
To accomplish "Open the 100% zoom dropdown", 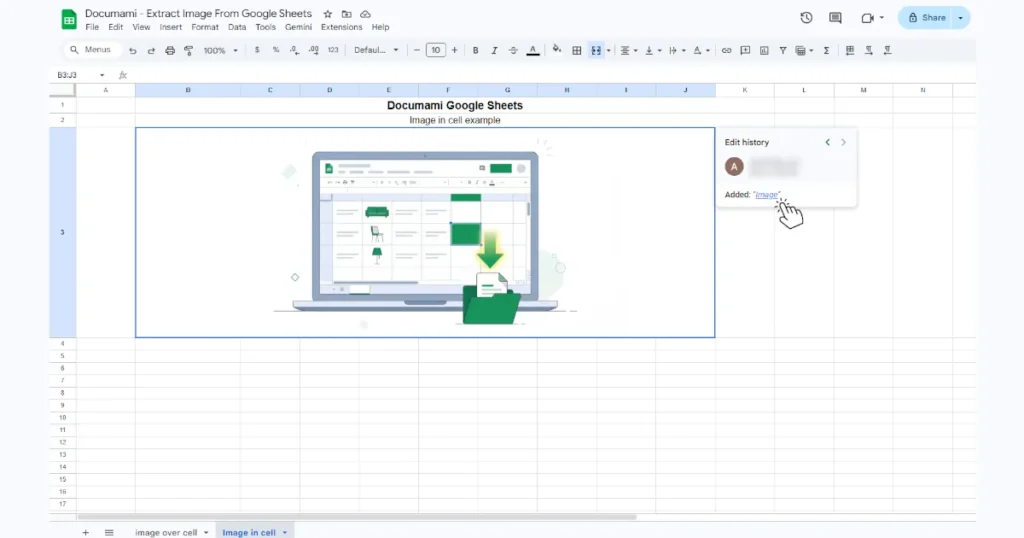I will pyautogui.click(x=220, y=50).
